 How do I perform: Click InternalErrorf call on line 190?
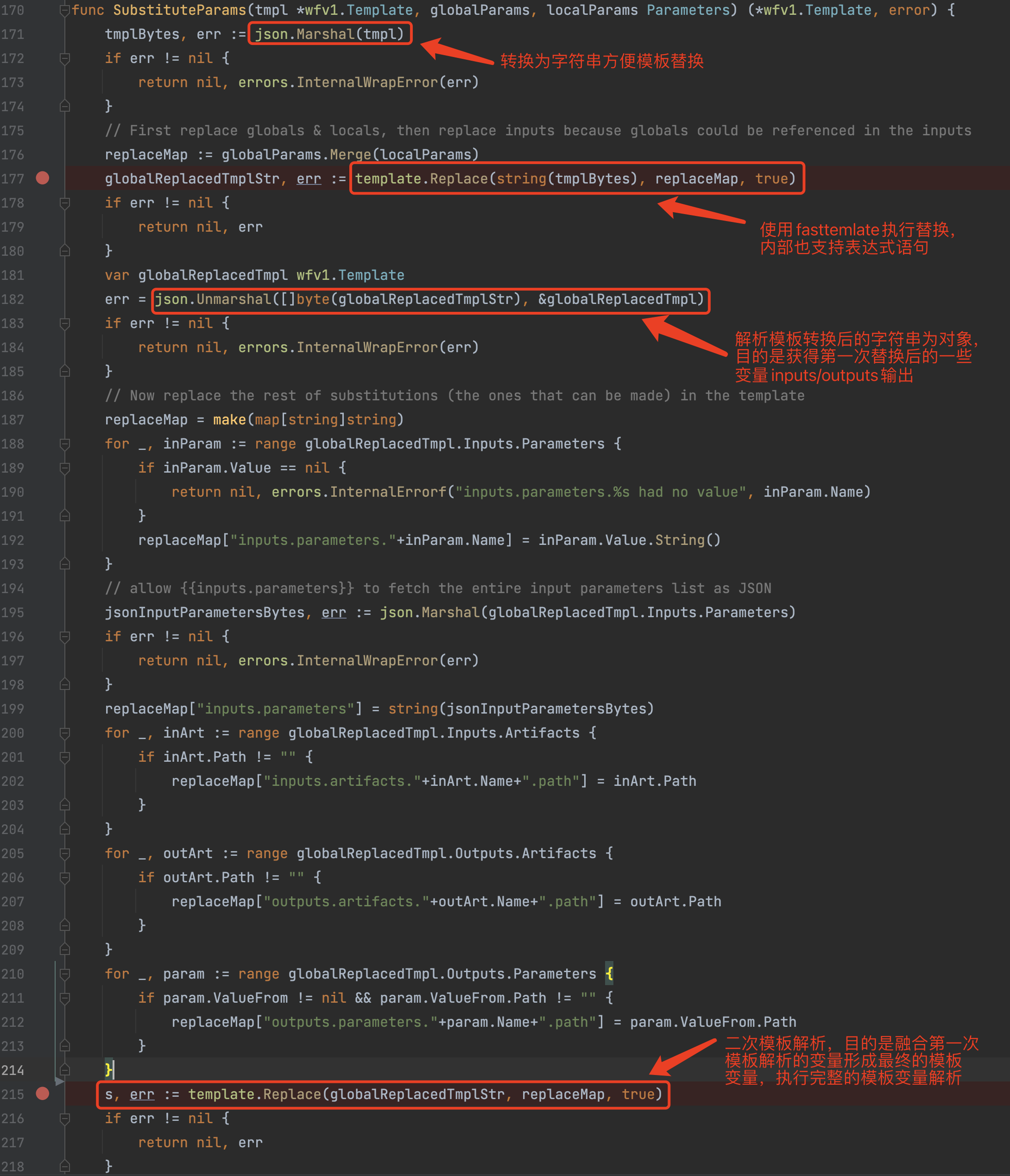(x=388, y=492)
